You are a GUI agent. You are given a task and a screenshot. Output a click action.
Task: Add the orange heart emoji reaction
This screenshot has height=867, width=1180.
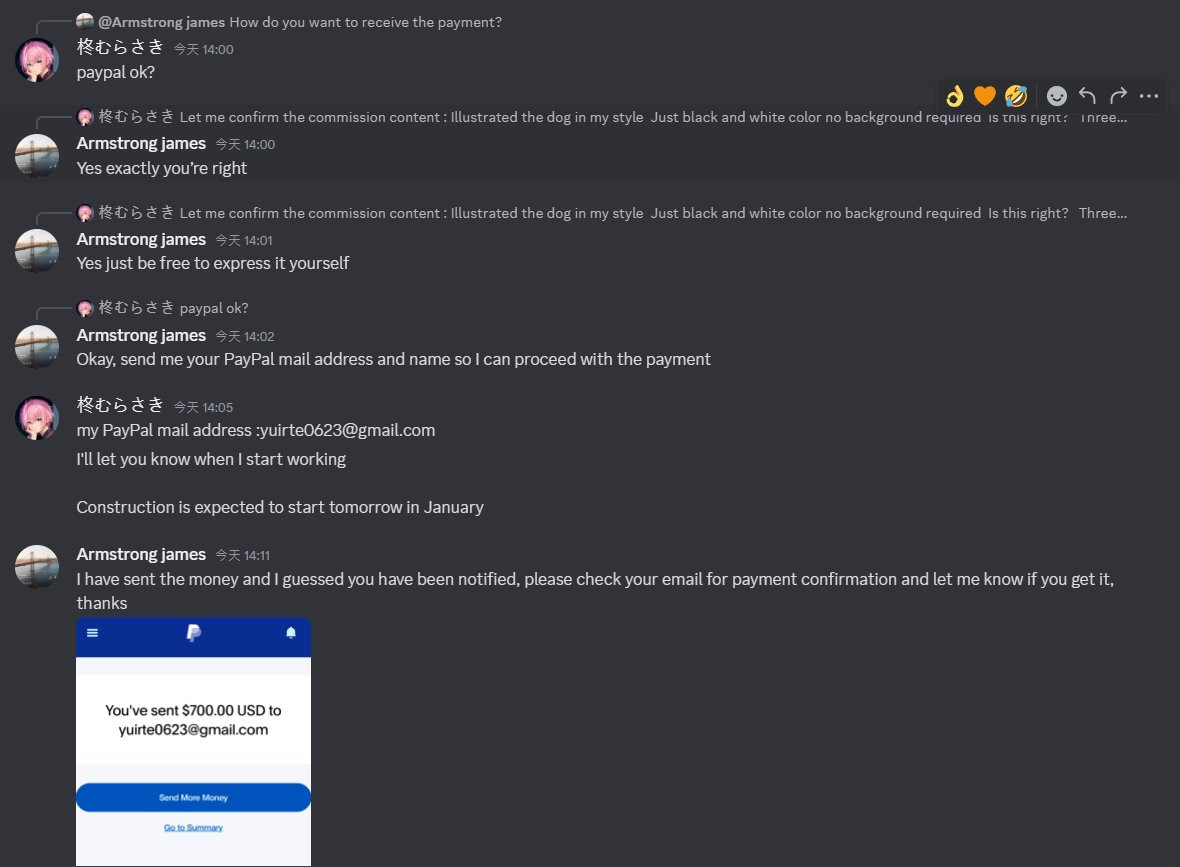(984, 96)
